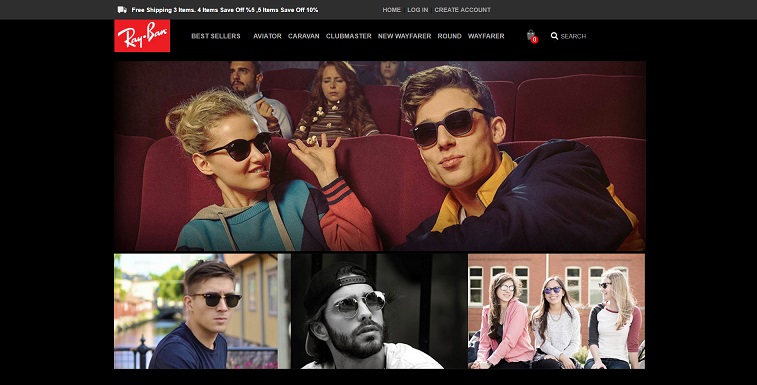Open the Clubmaster category
Image resolution: width=757 pixels, height=385 pixels.
pos(349,36)
